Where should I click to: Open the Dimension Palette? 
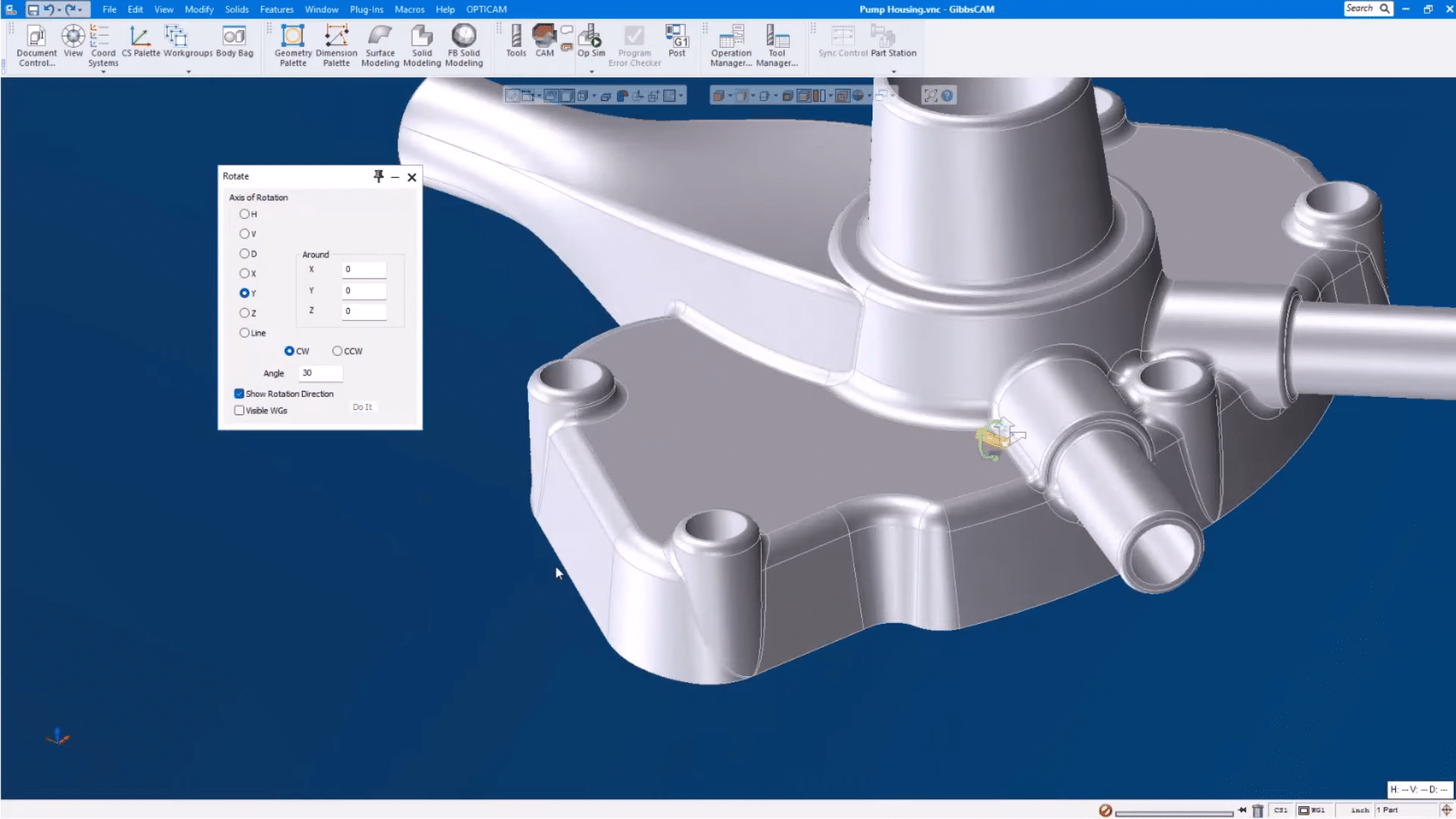[x=336, y=45]
